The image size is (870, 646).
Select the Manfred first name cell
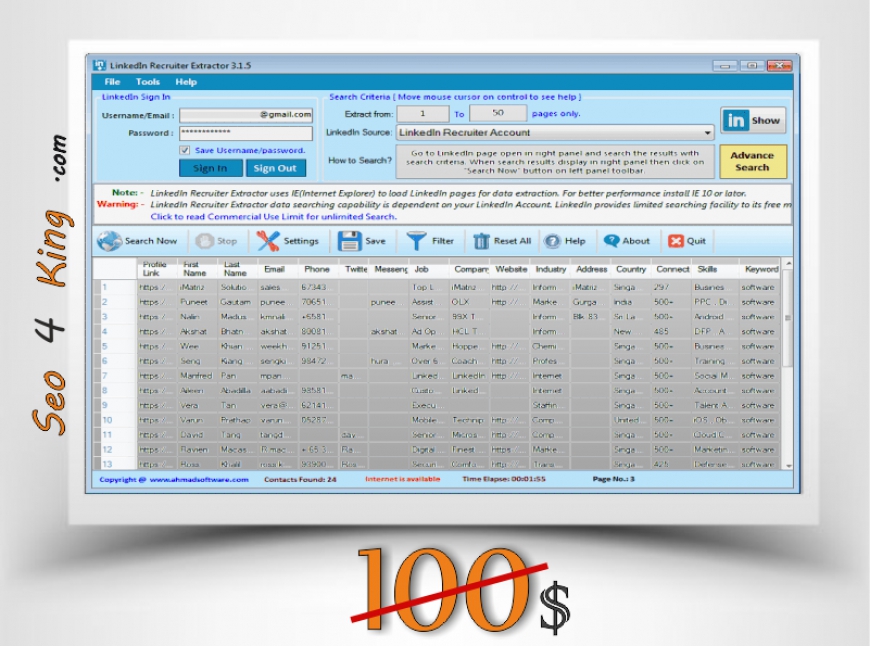[x=198, y=376]
